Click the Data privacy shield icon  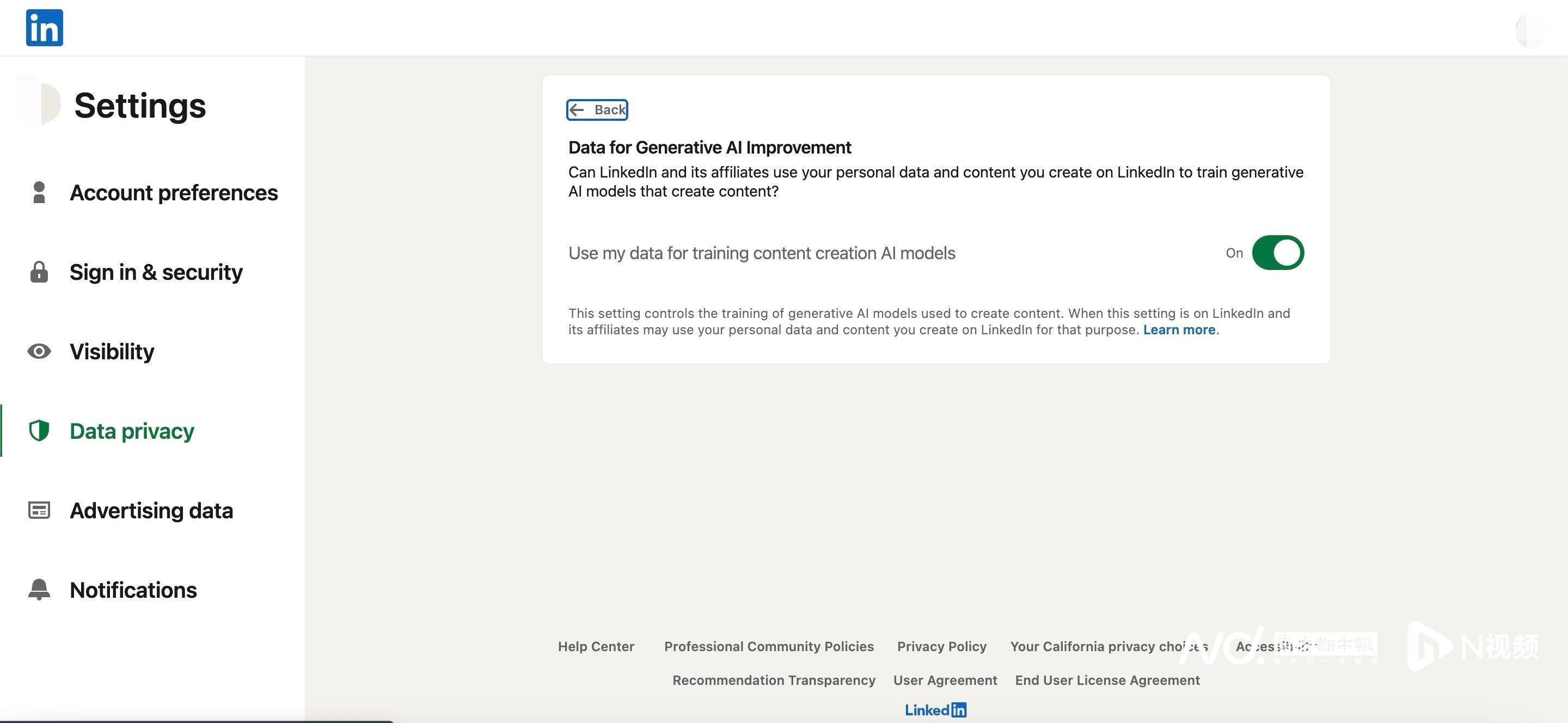[x=39, y=430]
